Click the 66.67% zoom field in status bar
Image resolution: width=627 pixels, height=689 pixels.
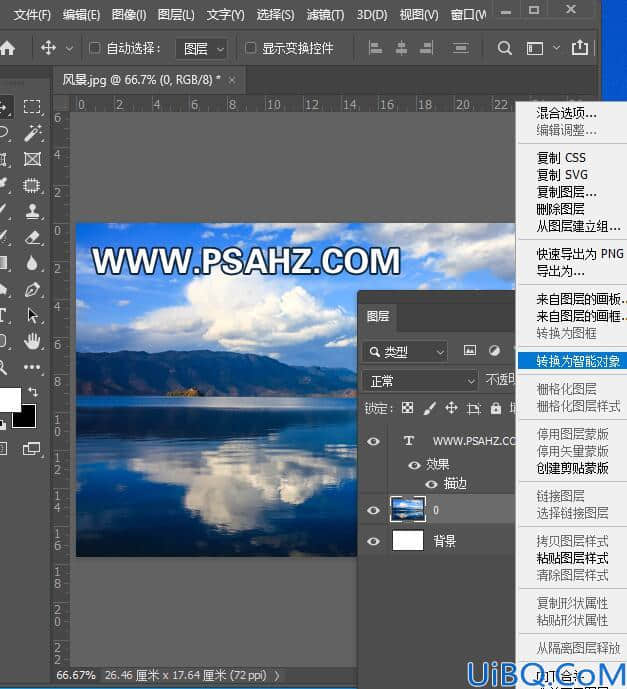[76, 675]
